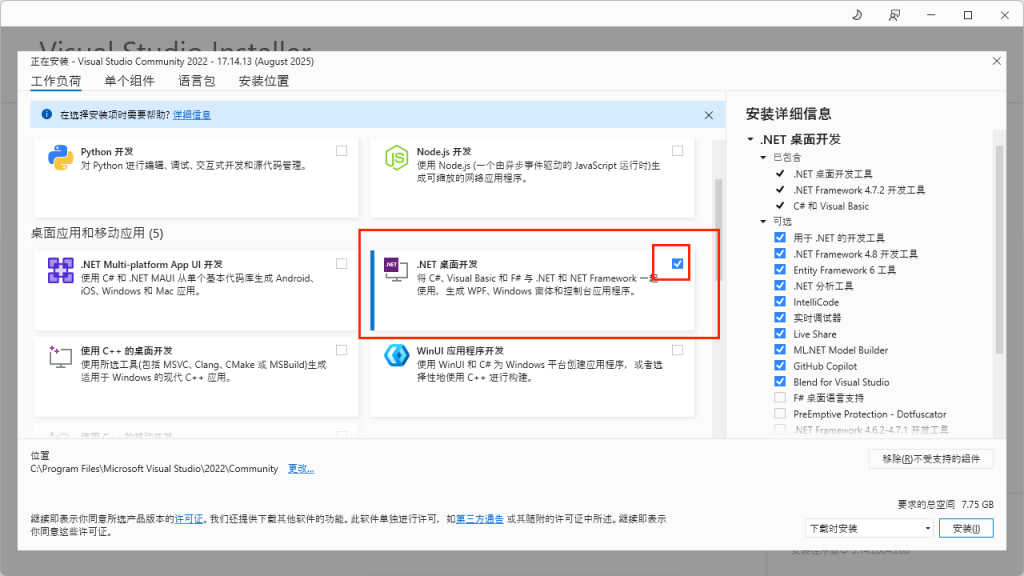
Task: Click the .NET 桌面开发 workload icon
Action: (396, 267)
